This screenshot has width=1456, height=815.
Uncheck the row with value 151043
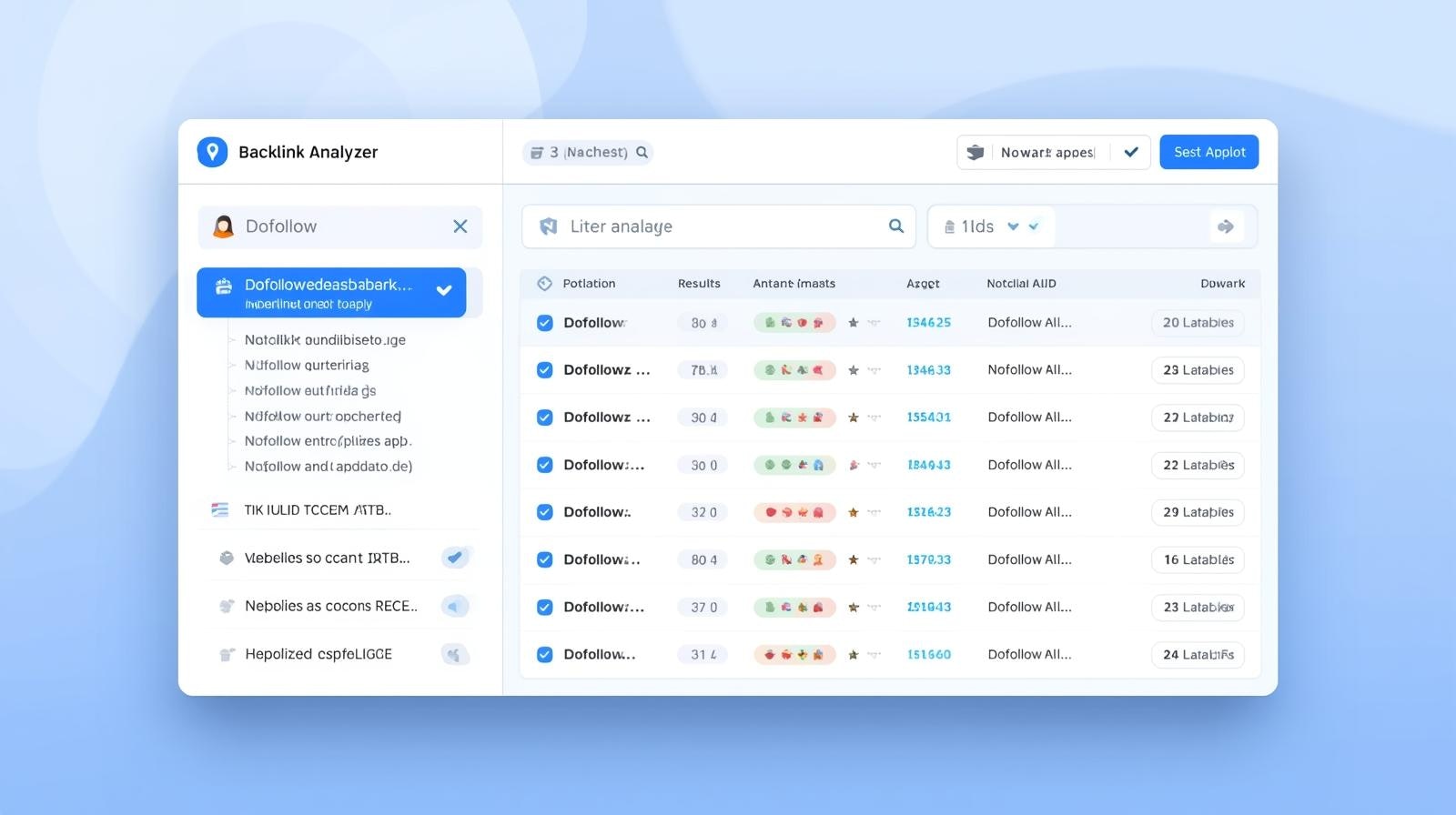(x=544, y=607)
